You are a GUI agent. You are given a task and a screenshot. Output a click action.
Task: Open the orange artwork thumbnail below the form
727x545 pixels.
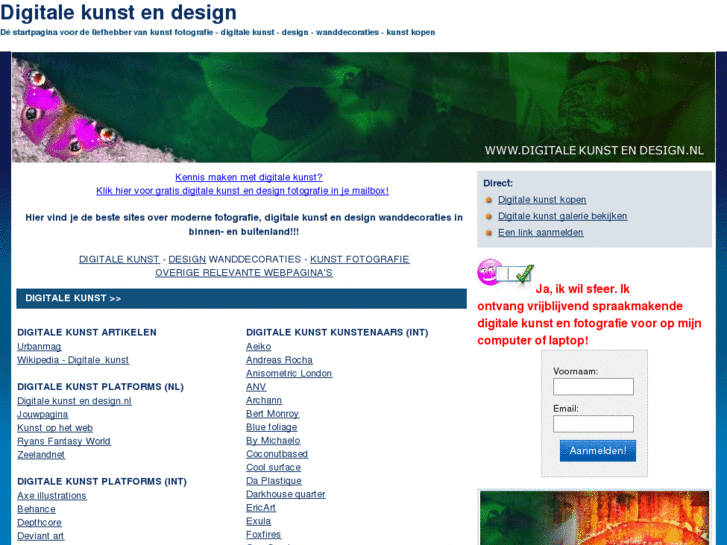[x=594, y=518]
